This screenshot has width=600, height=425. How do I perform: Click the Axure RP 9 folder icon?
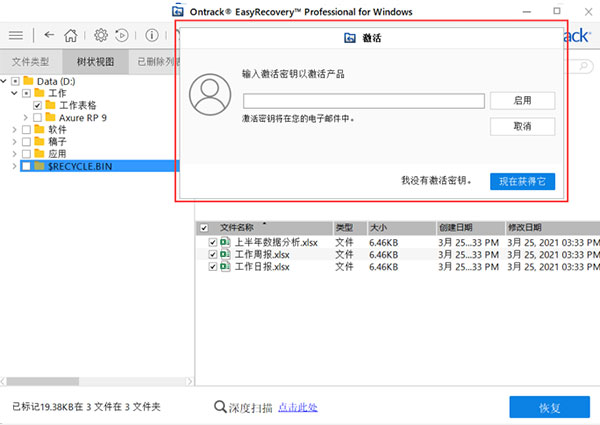(x=50, y=117)
